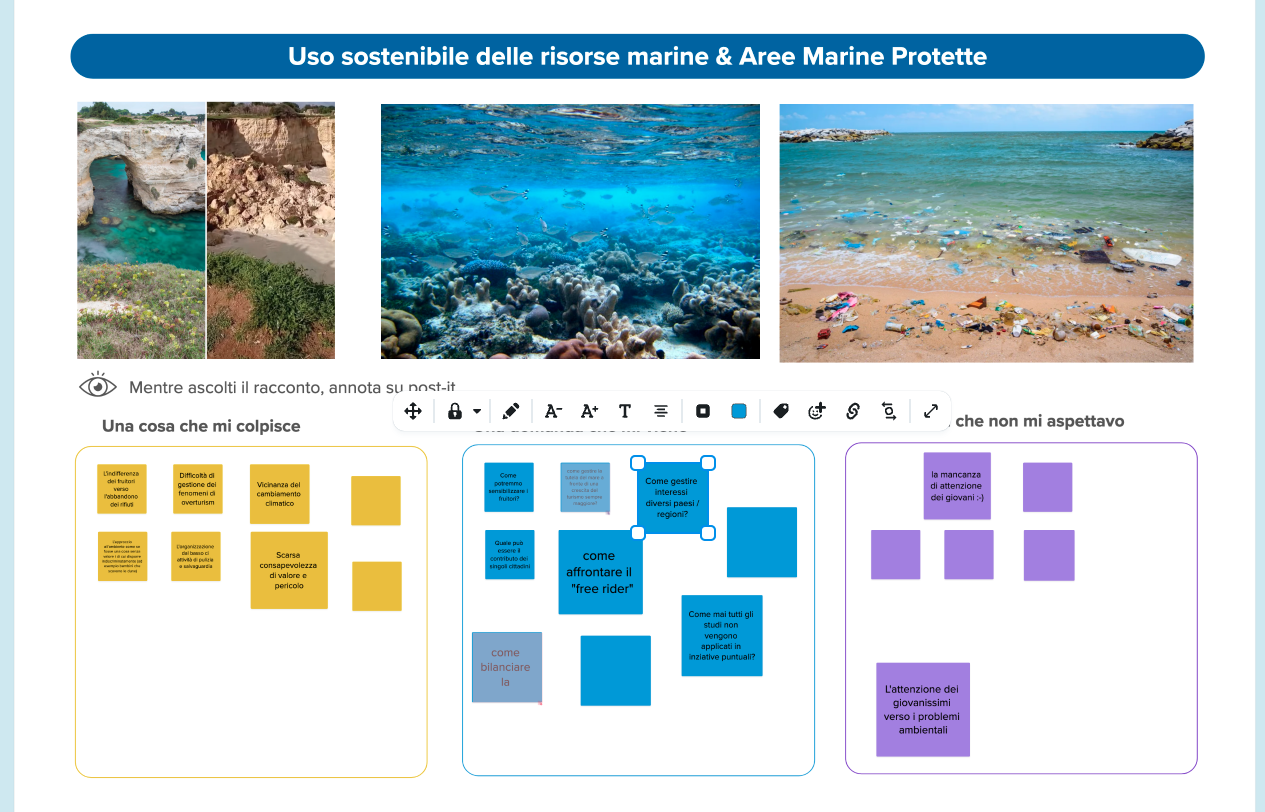The width and height of the screenshot is (1265, 812).
Task: Lock the selected sticky note
Action: point(455,411)
